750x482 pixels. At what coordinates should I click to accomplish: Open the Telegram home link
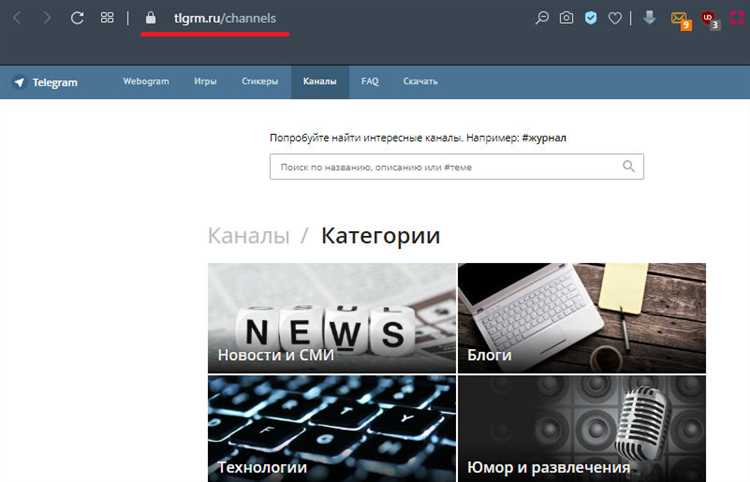click(55, 82)
